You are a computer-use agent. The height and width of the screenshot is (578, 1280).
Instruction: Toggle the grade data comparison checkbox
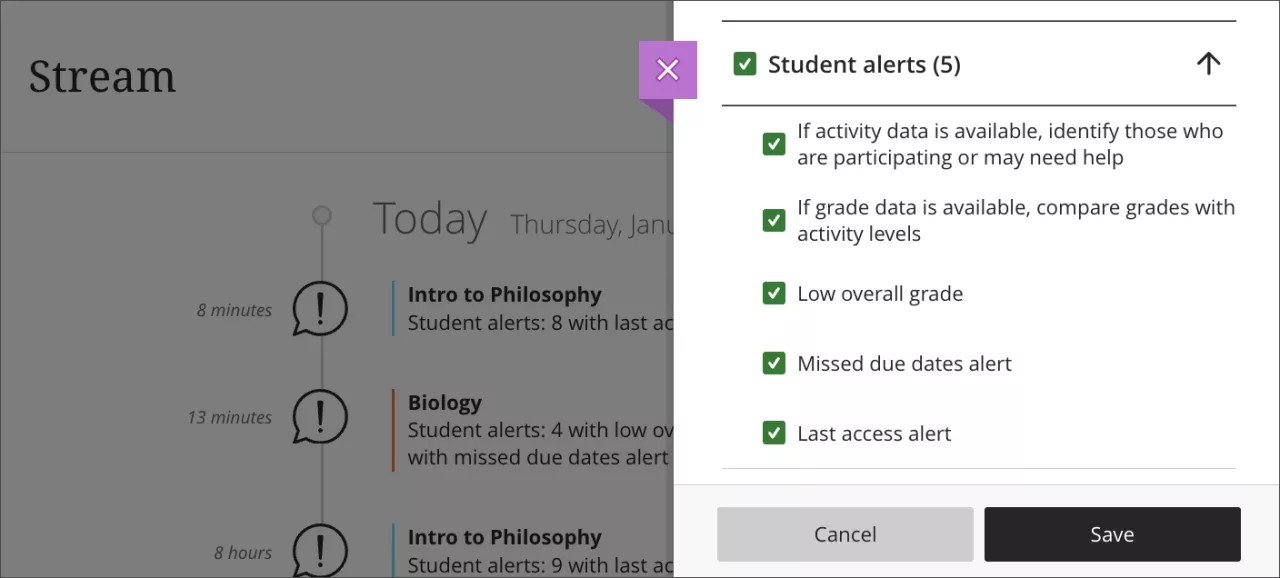pos(773,220)
